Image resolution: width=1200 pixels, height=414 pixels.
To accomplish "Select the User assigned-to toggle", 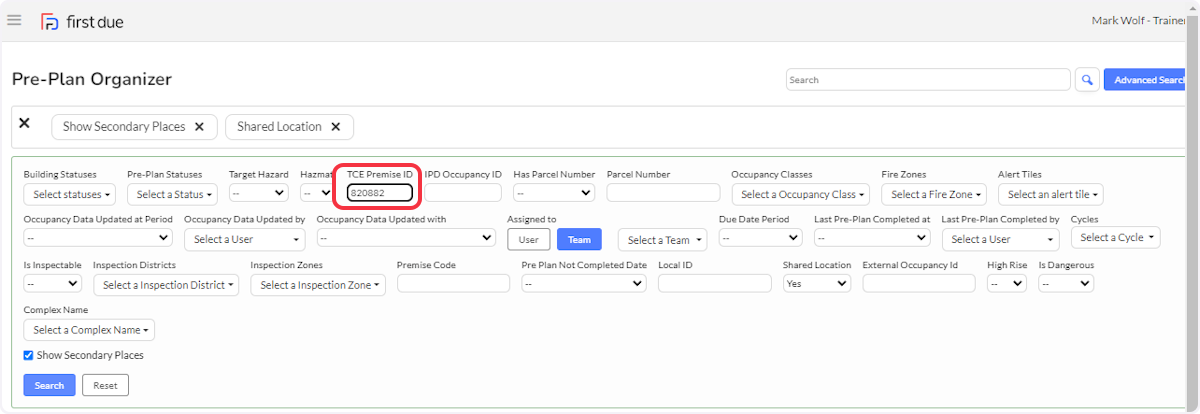I will click(x=529, y=239).
